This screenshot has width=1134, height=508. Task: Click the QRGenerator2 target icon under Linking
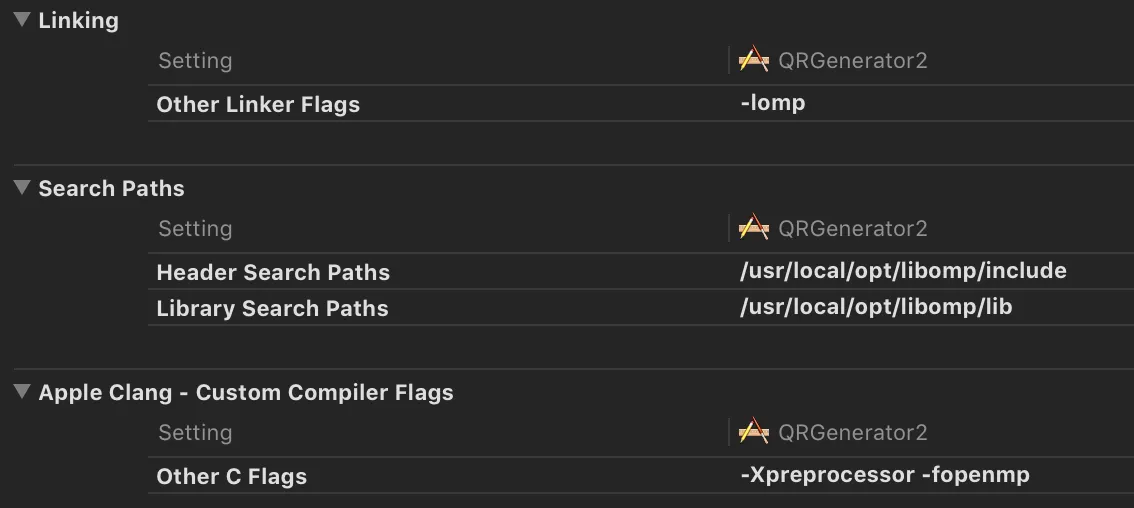754,59
